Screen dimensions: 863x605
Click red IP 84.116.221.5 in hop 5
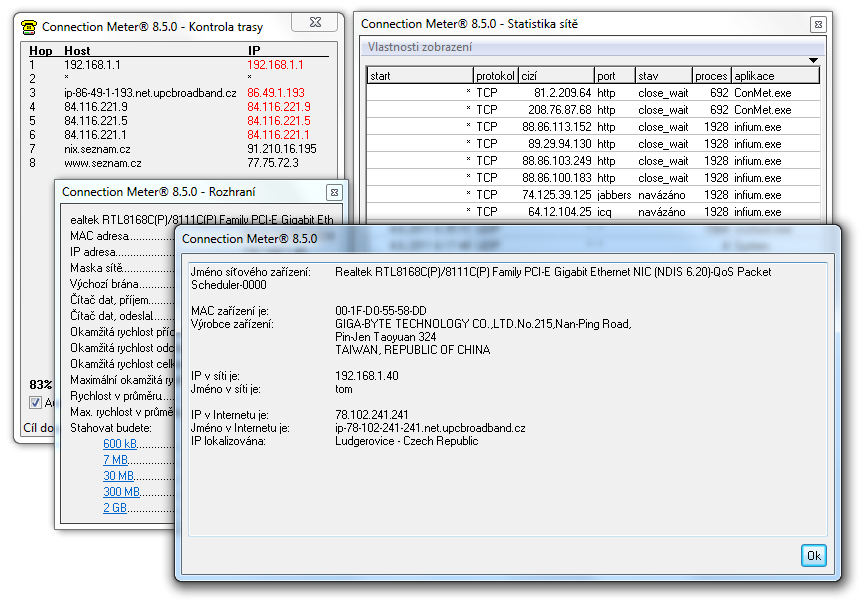(278, 121)
